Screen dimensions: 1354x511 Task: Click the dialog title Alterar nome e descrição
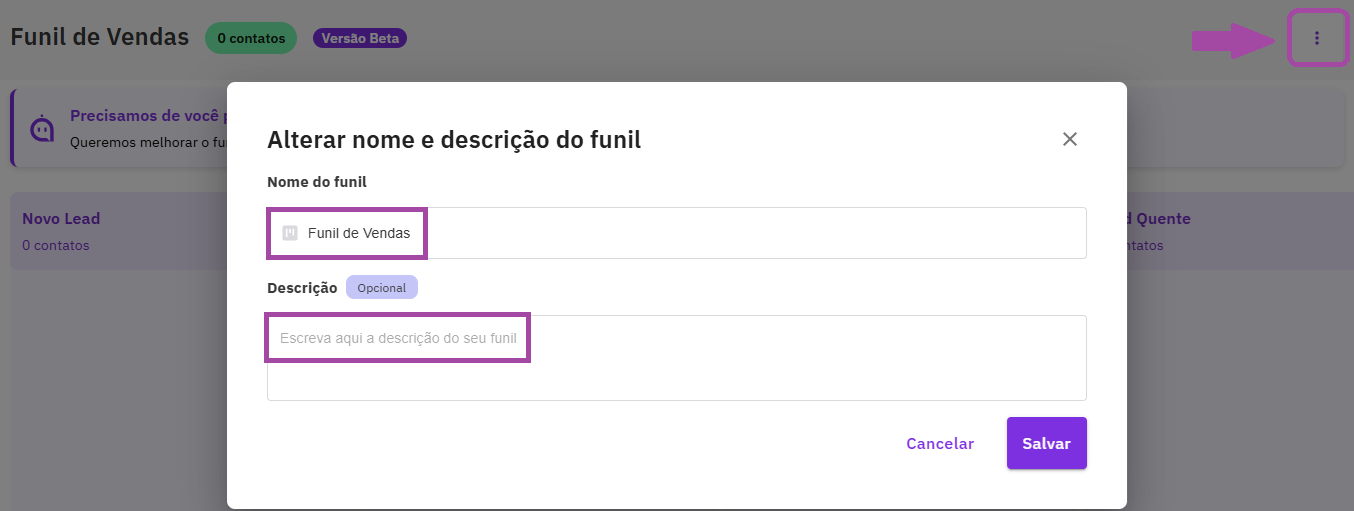coord(454,139)
